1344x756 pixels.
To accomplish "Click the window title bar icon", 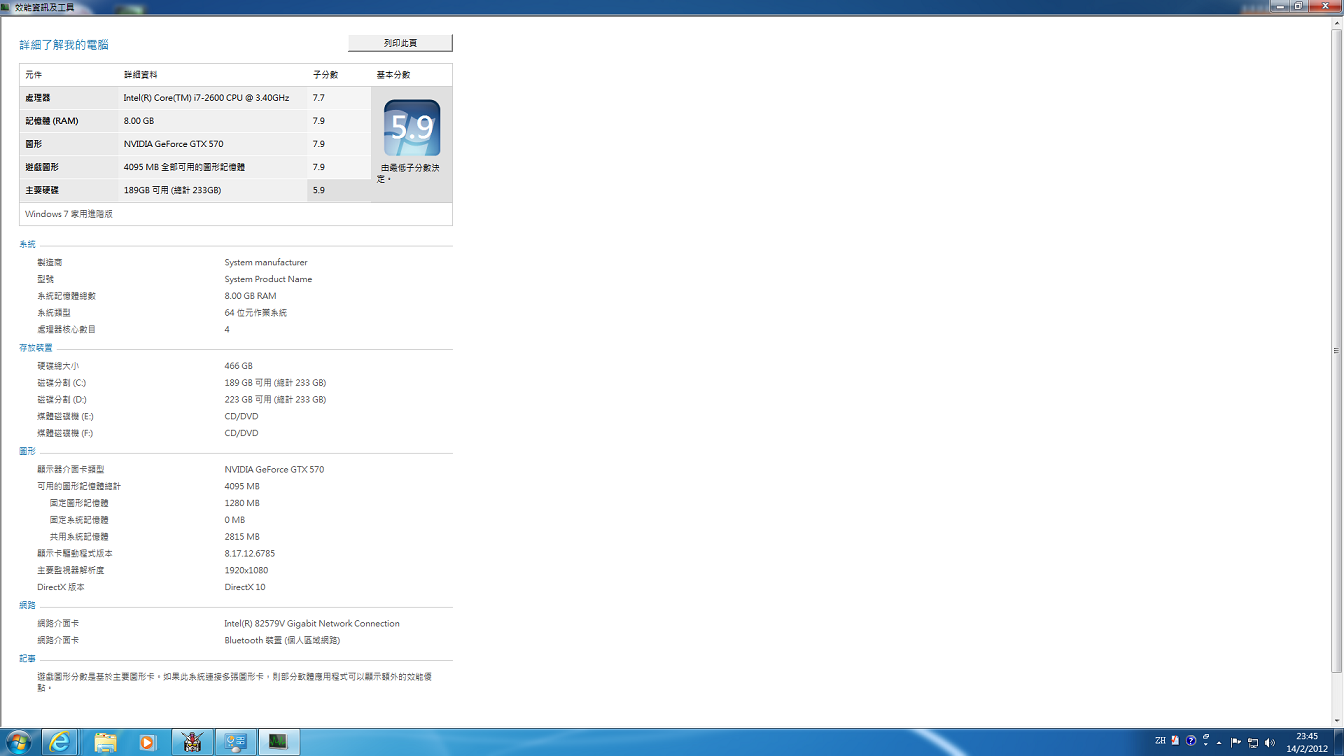I will [6, 7].
